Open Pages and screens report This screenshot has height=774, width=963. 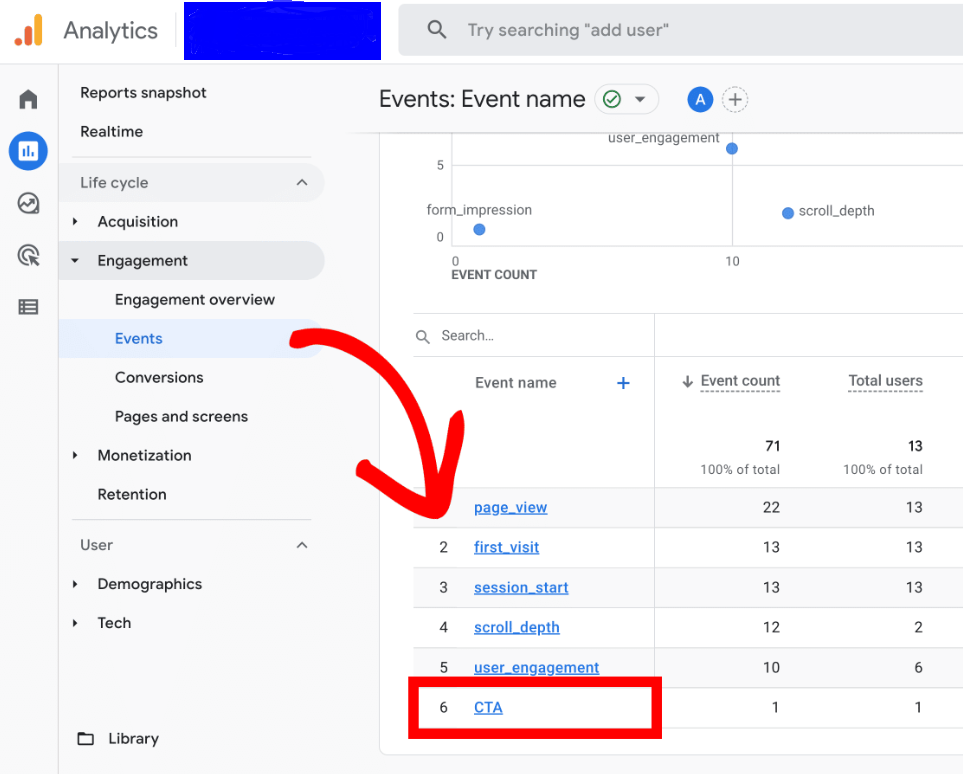point(181,416)
